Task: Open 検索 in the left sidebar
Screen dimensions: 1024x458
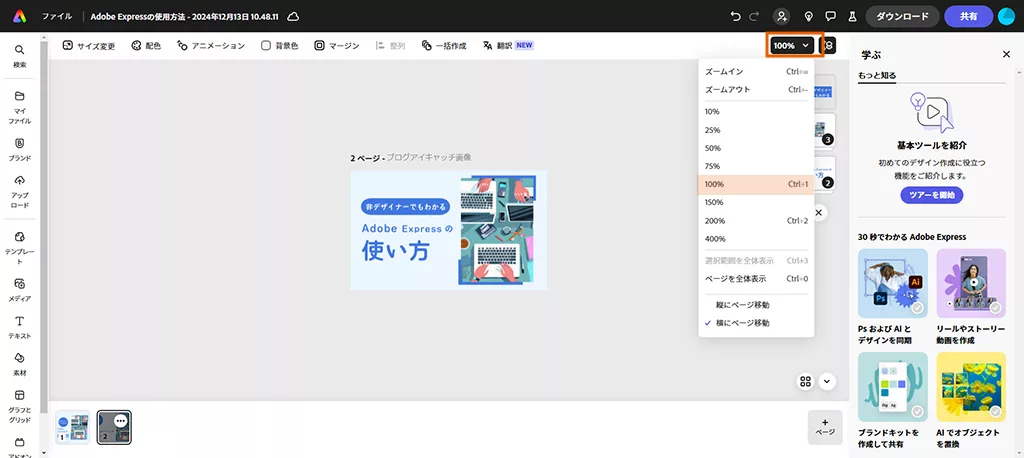Action: (20, 56)
